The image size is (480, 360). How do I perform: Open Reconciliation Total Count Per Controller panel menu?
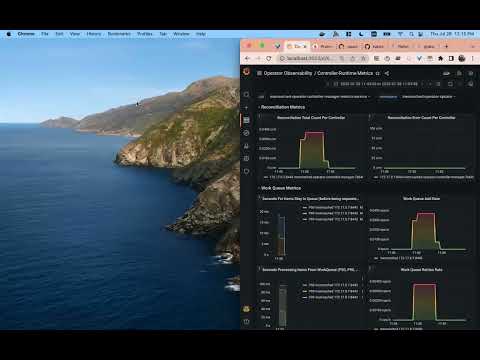coord(311,117)
